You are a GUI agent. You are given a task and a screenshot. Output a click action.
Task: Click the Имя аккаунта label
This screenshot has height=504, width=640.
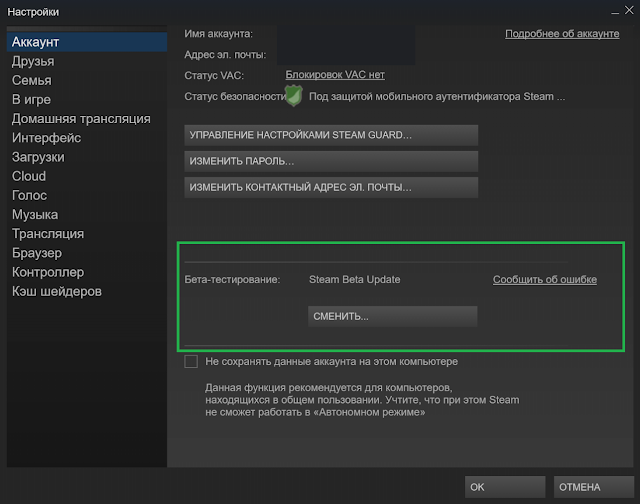tap(218, 34)
